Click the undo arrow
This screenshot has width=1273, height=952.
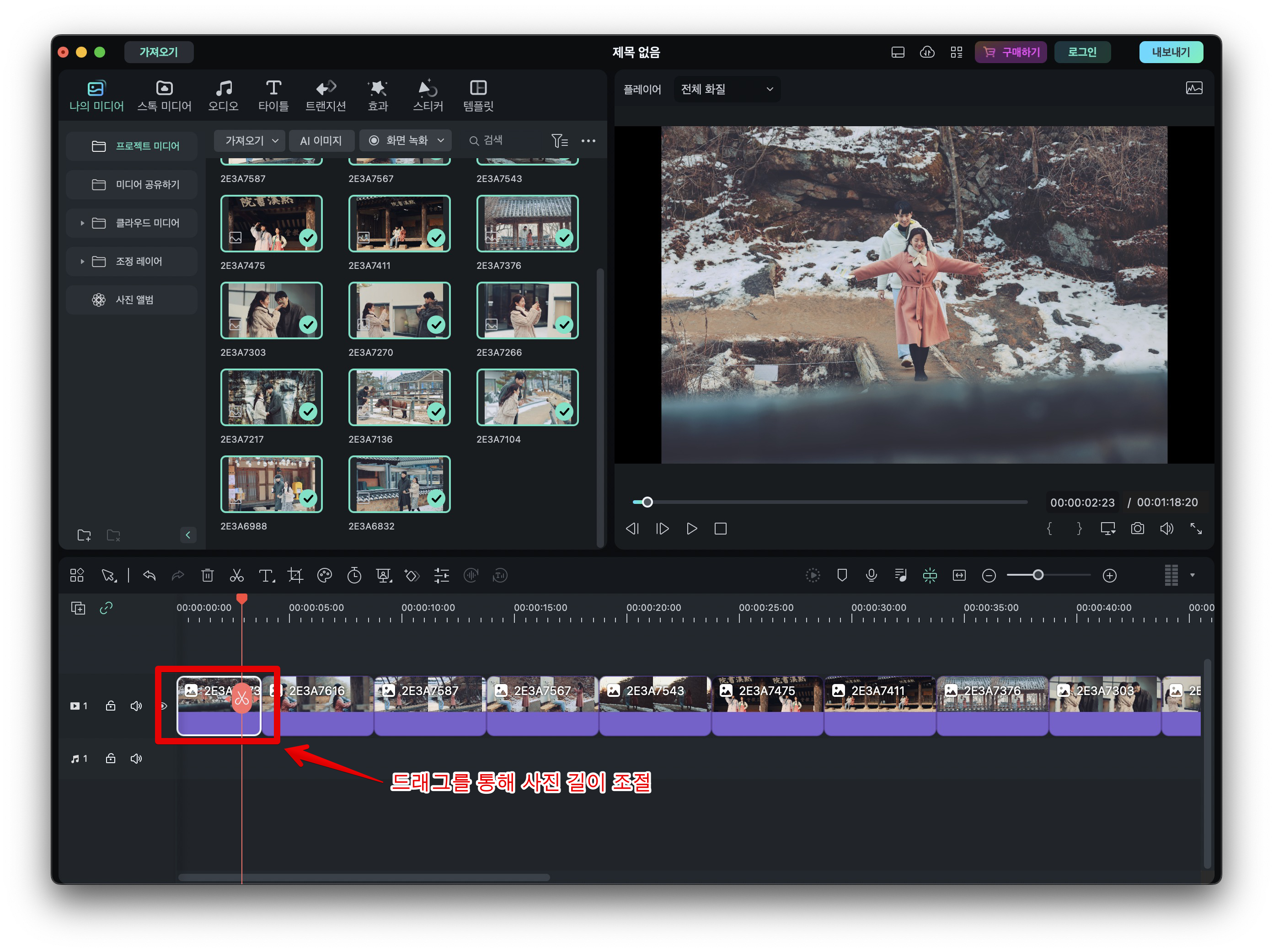149,575
